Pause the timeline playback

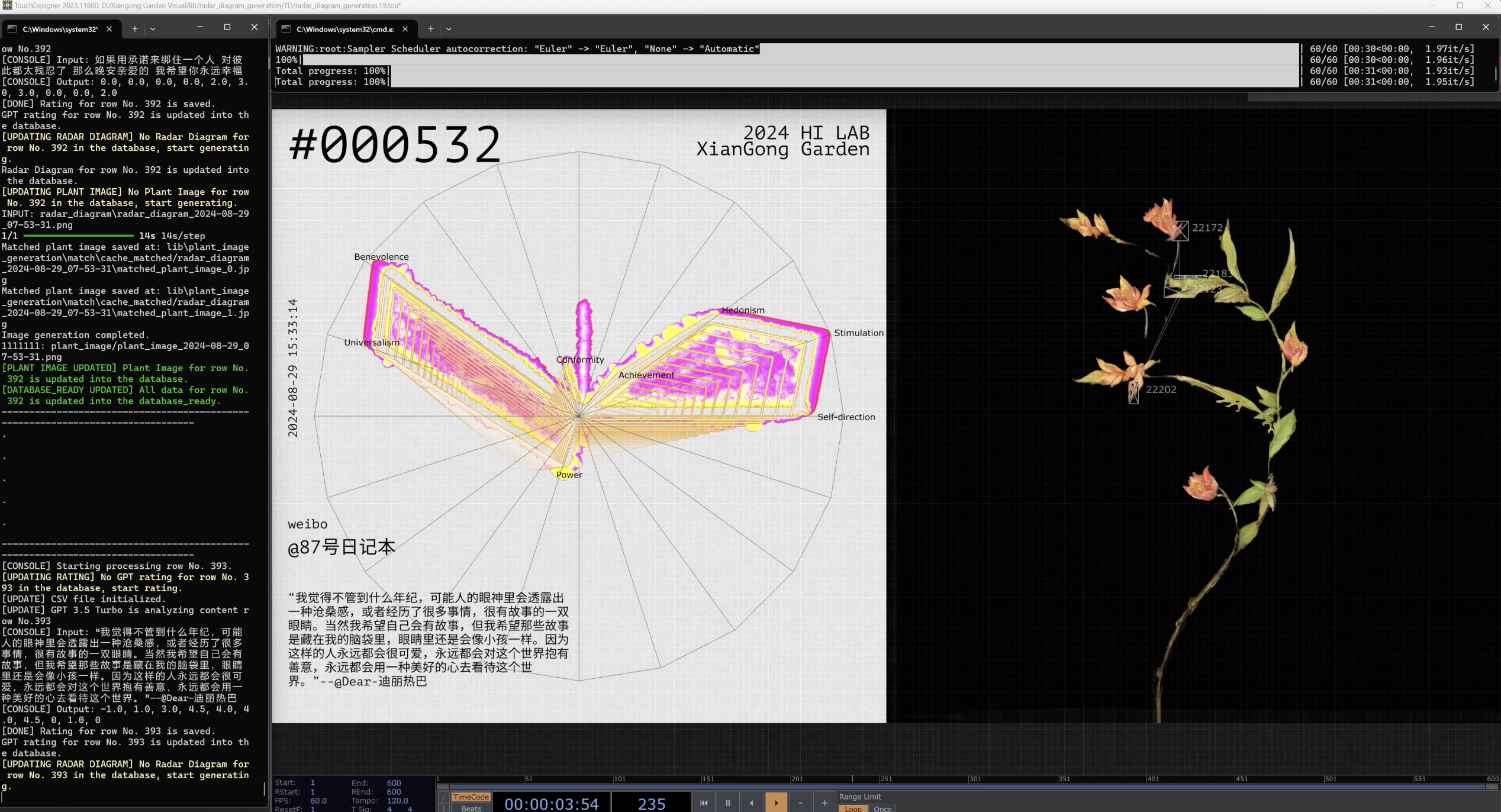[x=728, y=803]
